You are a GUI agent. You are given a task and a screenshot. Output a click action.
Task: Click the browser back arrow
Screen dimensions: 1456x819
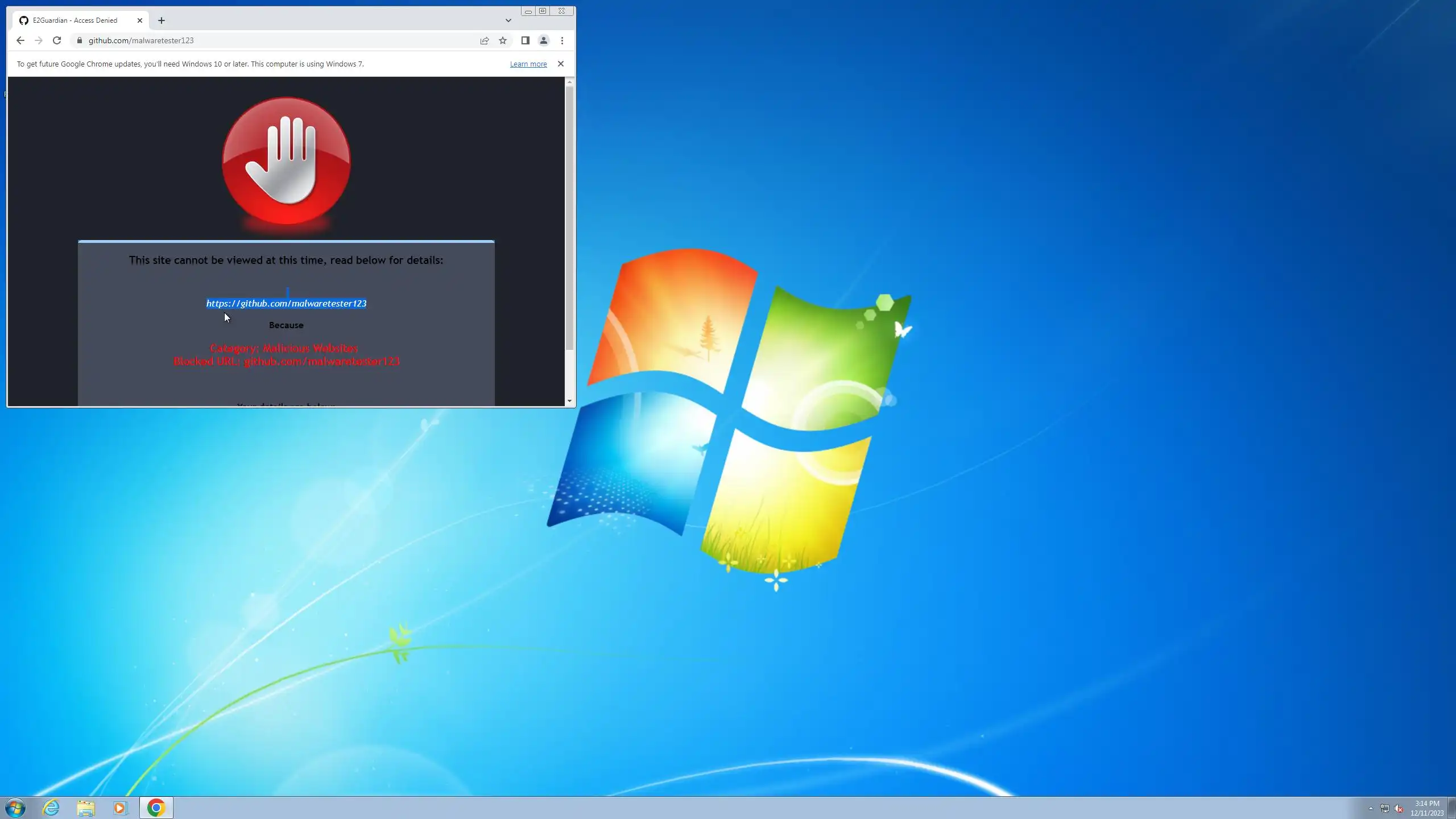click(x=20, y=40)
